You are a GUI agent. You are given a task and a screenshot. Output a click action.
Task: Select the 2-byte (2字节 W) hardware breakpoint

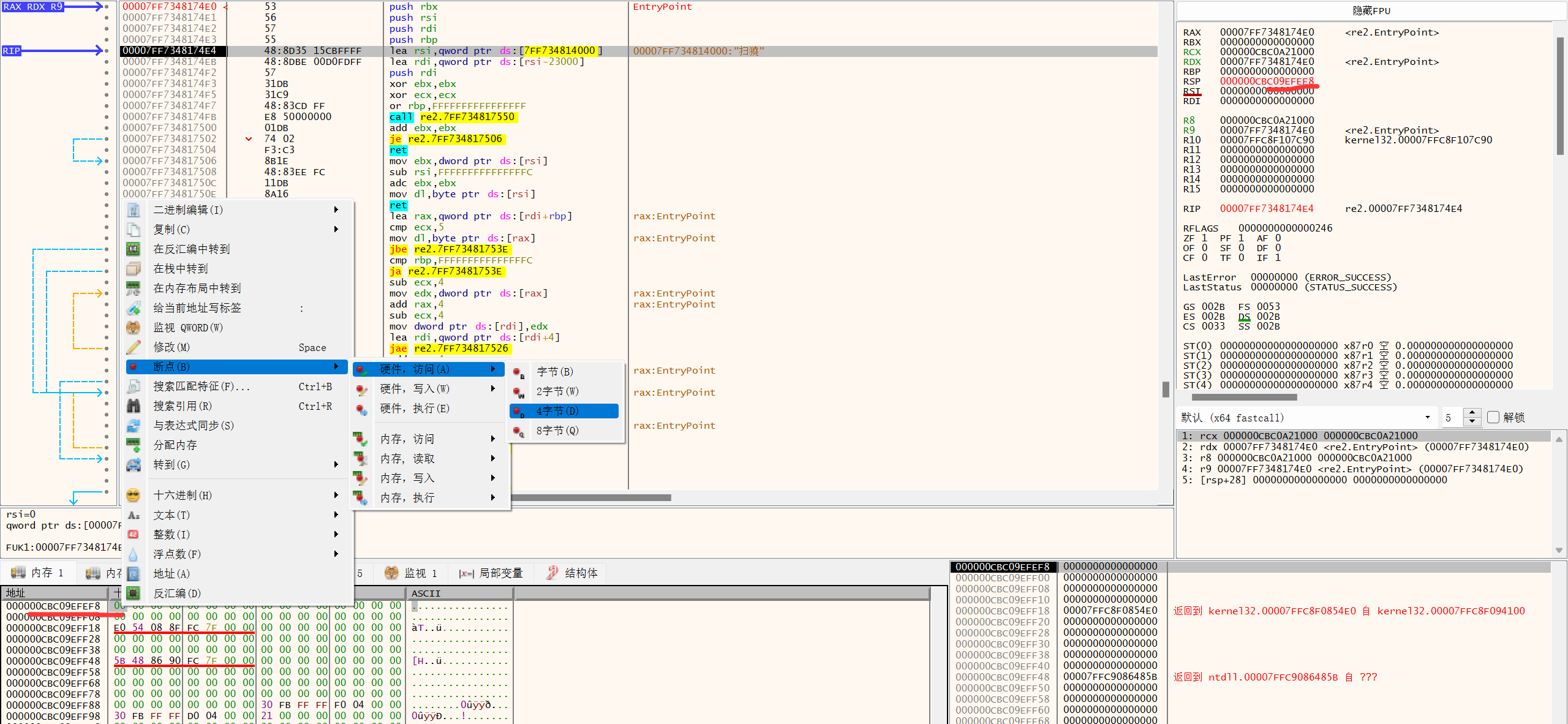564,391
